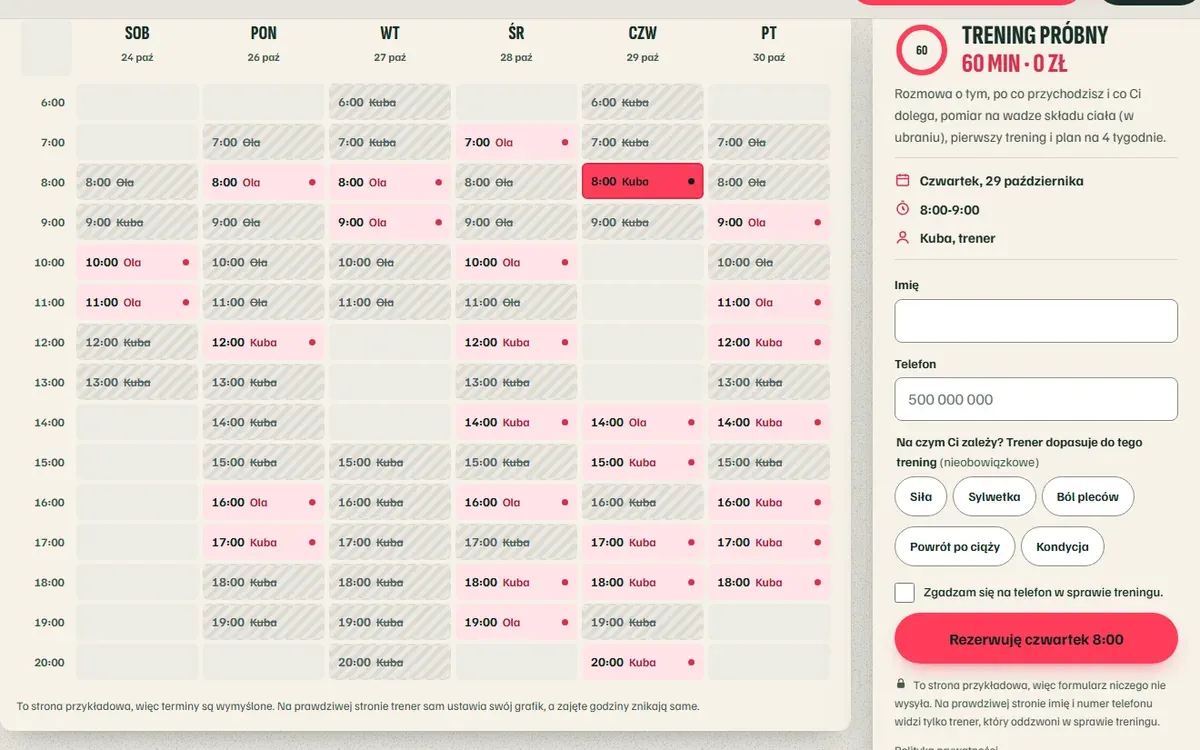Click the Rezerwuję czwartek 8:00 button

point(1036,639)
